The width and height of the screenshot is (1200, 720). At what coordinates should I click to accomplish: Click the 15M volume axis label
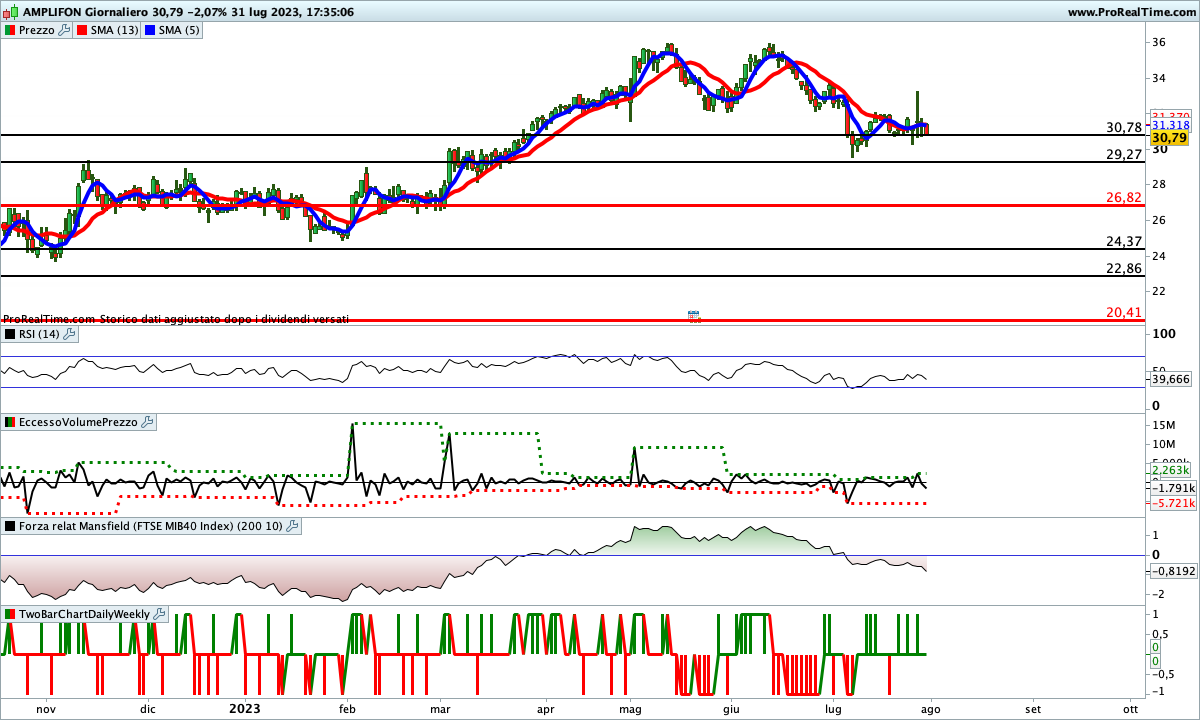(x=1163, y=424)
